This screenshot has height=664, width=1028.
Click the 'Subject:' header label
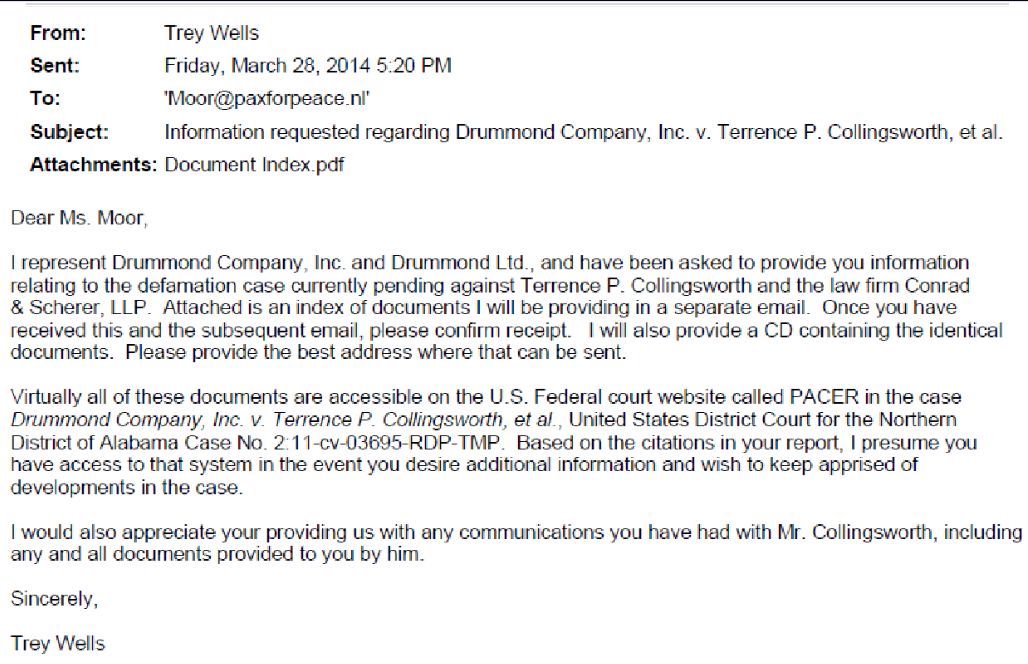coord(70,132)
